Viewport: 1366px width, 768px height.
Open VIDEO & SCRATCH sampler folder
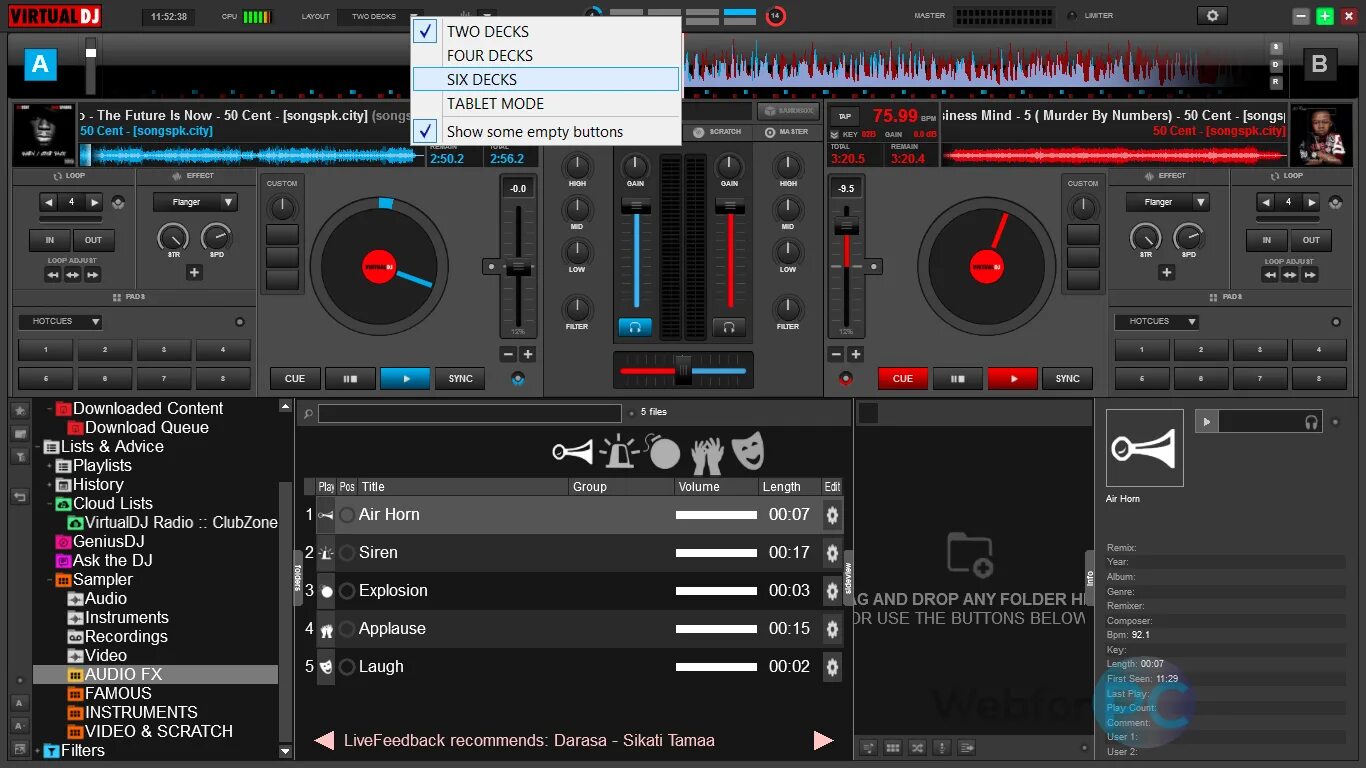tap(159, 732)
